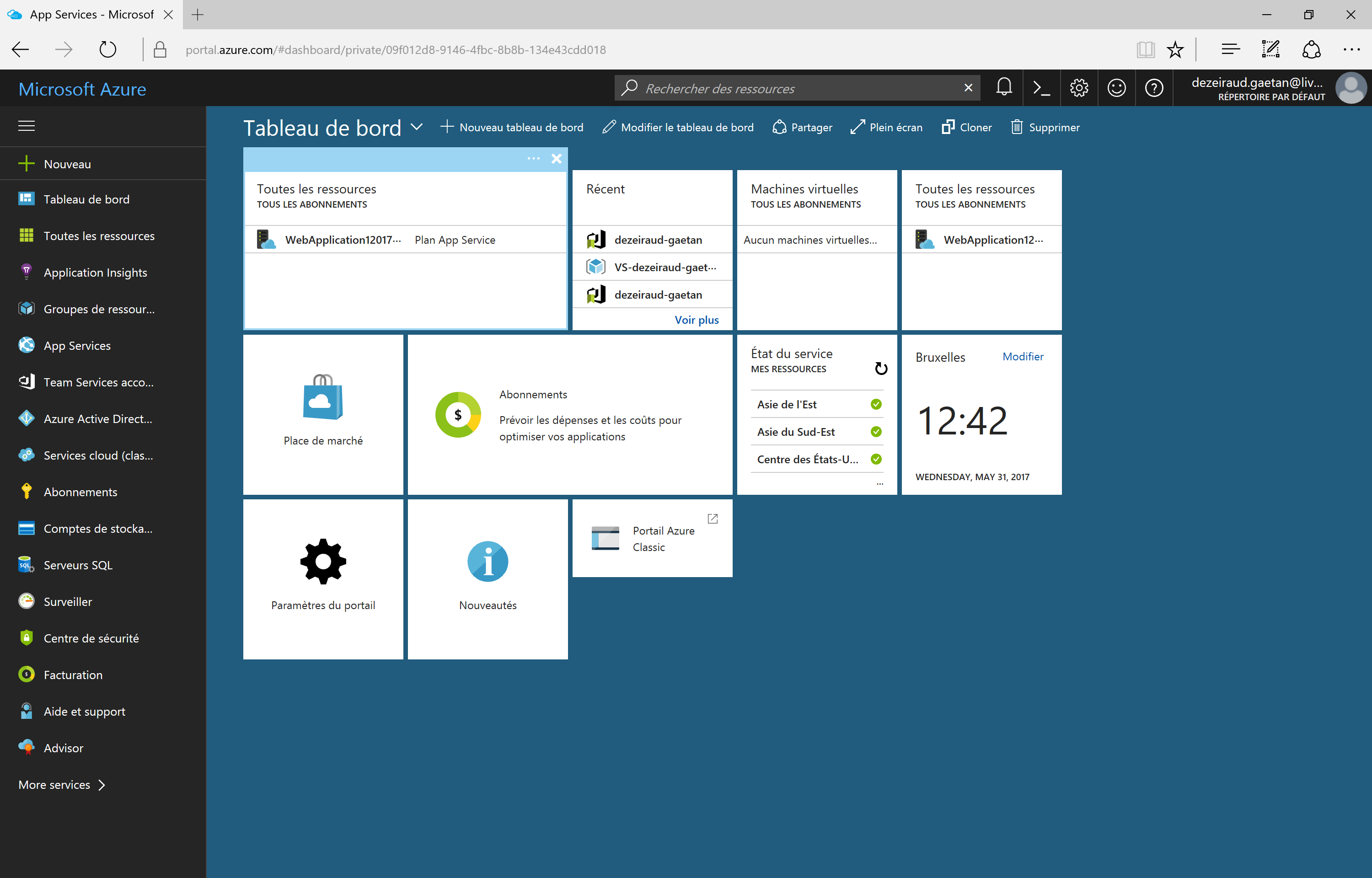This screenshot has width=1372, height=878.
Task: Collapse the left hamburger menu
Action: pos(26,126)
